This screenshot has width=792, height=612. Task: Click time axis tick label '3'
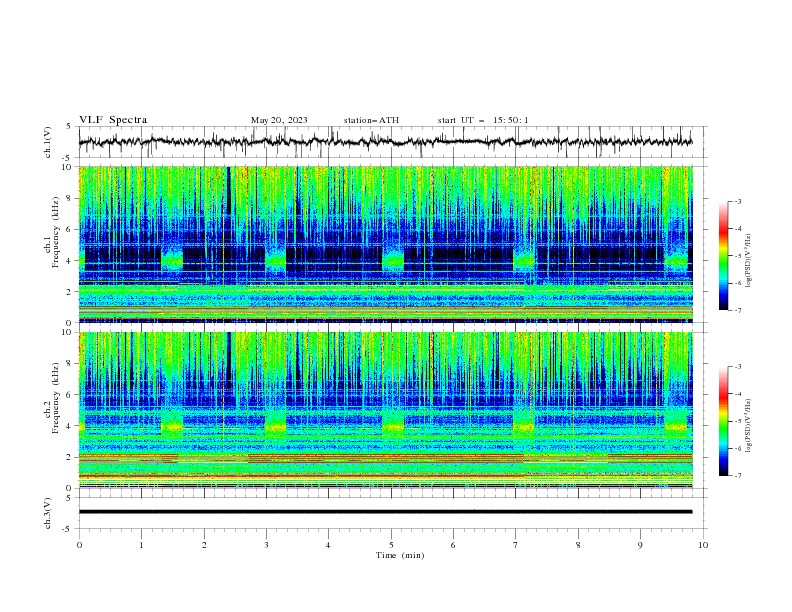pos(266,545)
